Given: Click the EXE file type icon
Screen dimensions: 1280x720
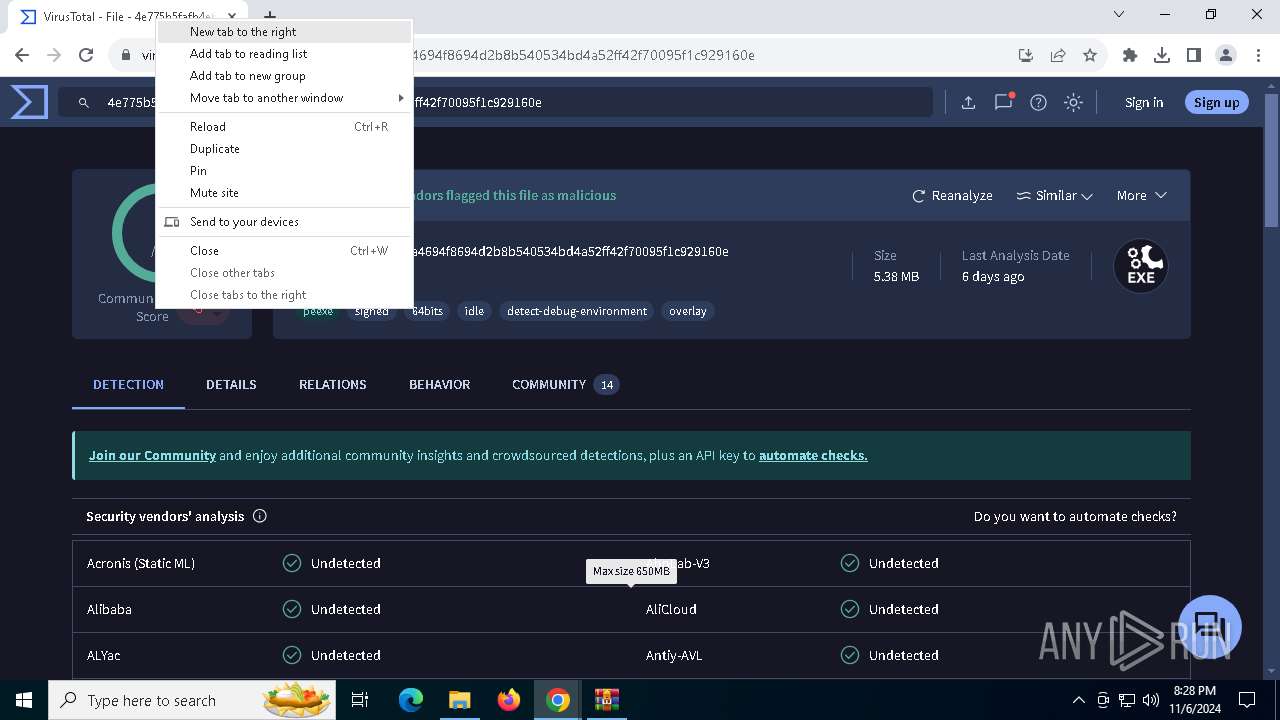Looking at the screenshot, I should coord(1141,265).
